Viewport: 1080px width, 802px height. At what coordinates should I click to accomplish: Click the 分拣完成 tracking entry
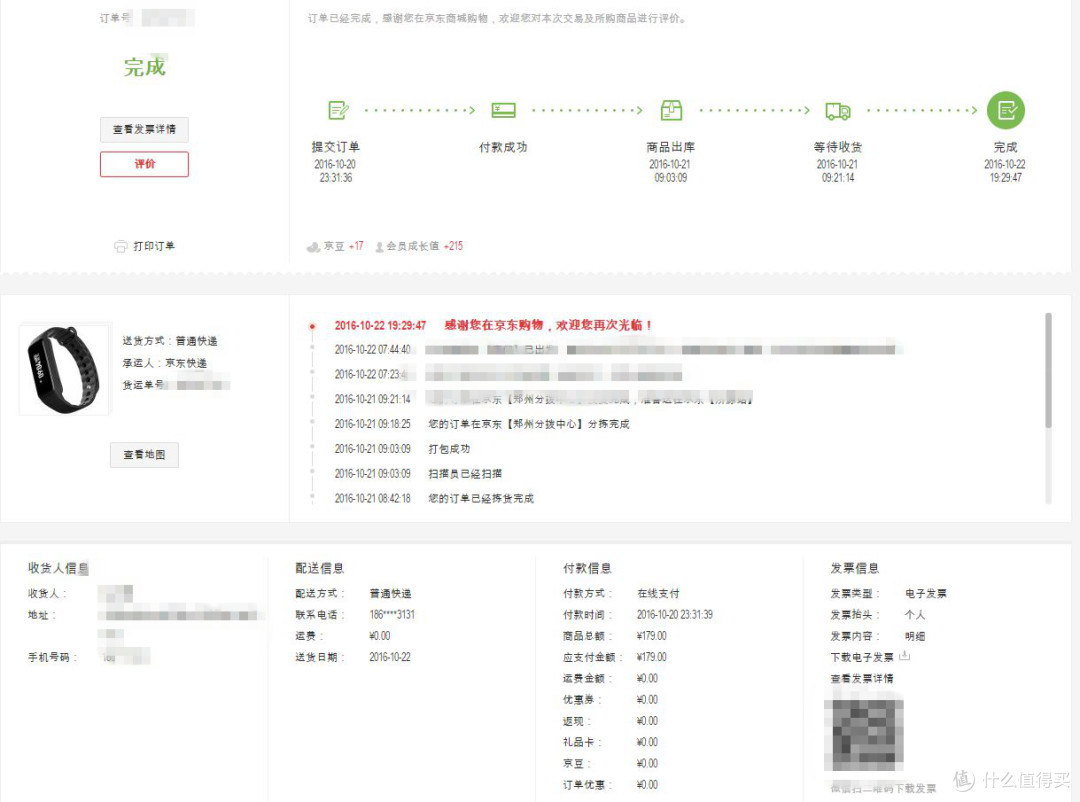529,424
